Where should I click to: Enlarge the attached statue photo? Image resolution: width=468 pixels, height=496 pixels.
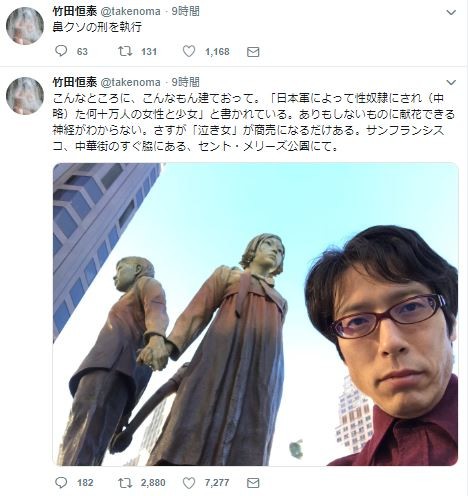(256, 314)
